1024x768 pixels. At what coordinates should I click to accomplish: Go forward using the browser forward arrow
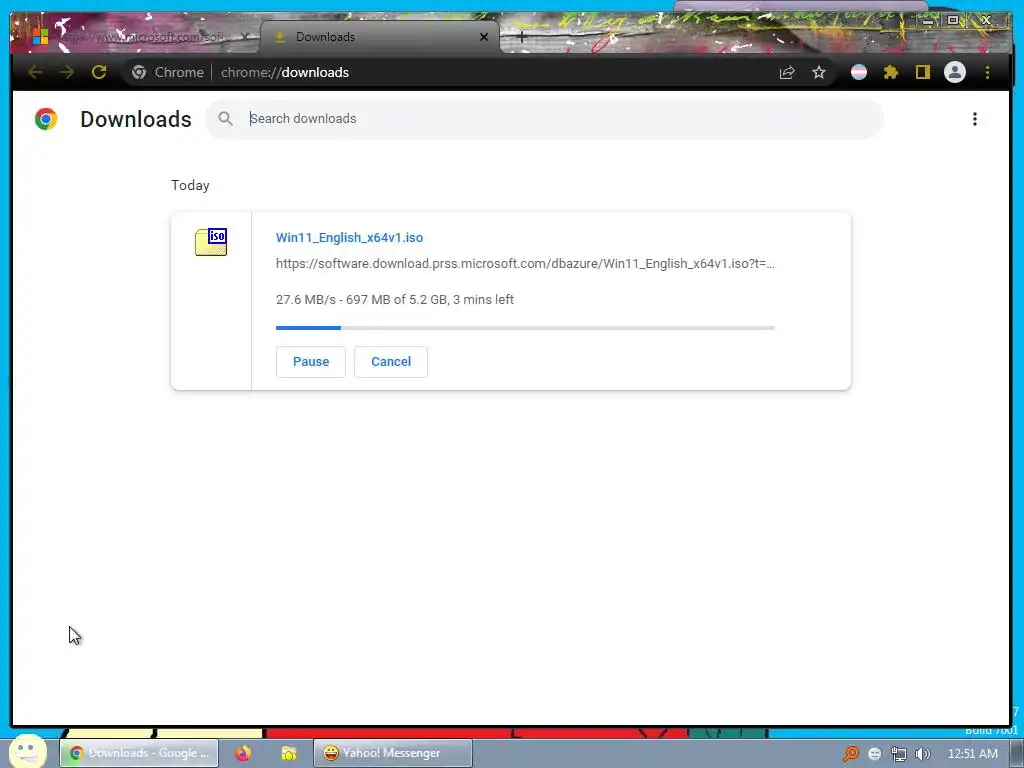(67, 72)
